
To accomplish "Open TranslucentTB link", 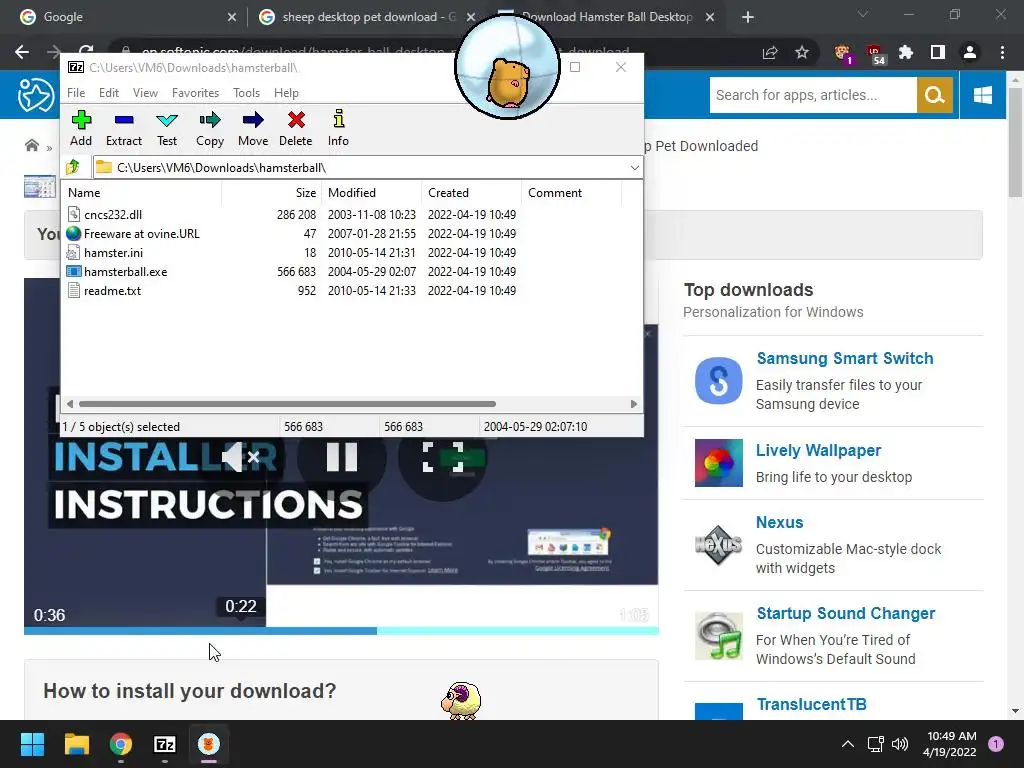I will (811, 705).
